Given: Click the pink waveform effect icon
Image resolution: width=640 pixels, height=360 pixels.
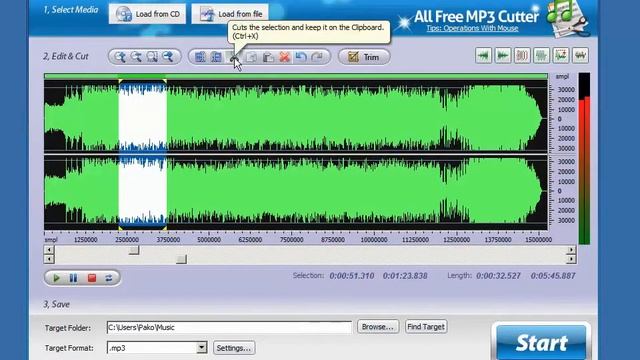Looking at the screenshot, I should pyautogui.click(x=522, y=56).
